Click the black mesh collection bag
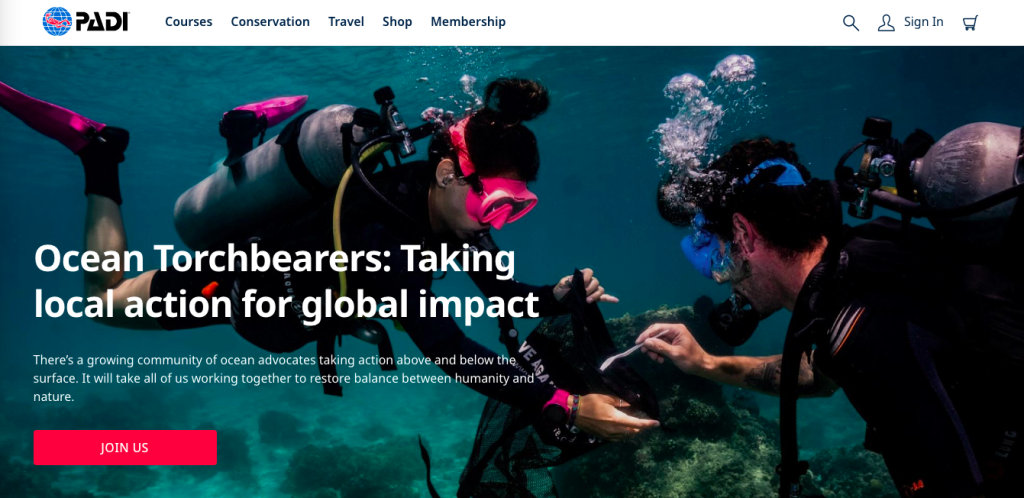The width and height of the screenshot is (1024, 498). [x=555, y=392]
